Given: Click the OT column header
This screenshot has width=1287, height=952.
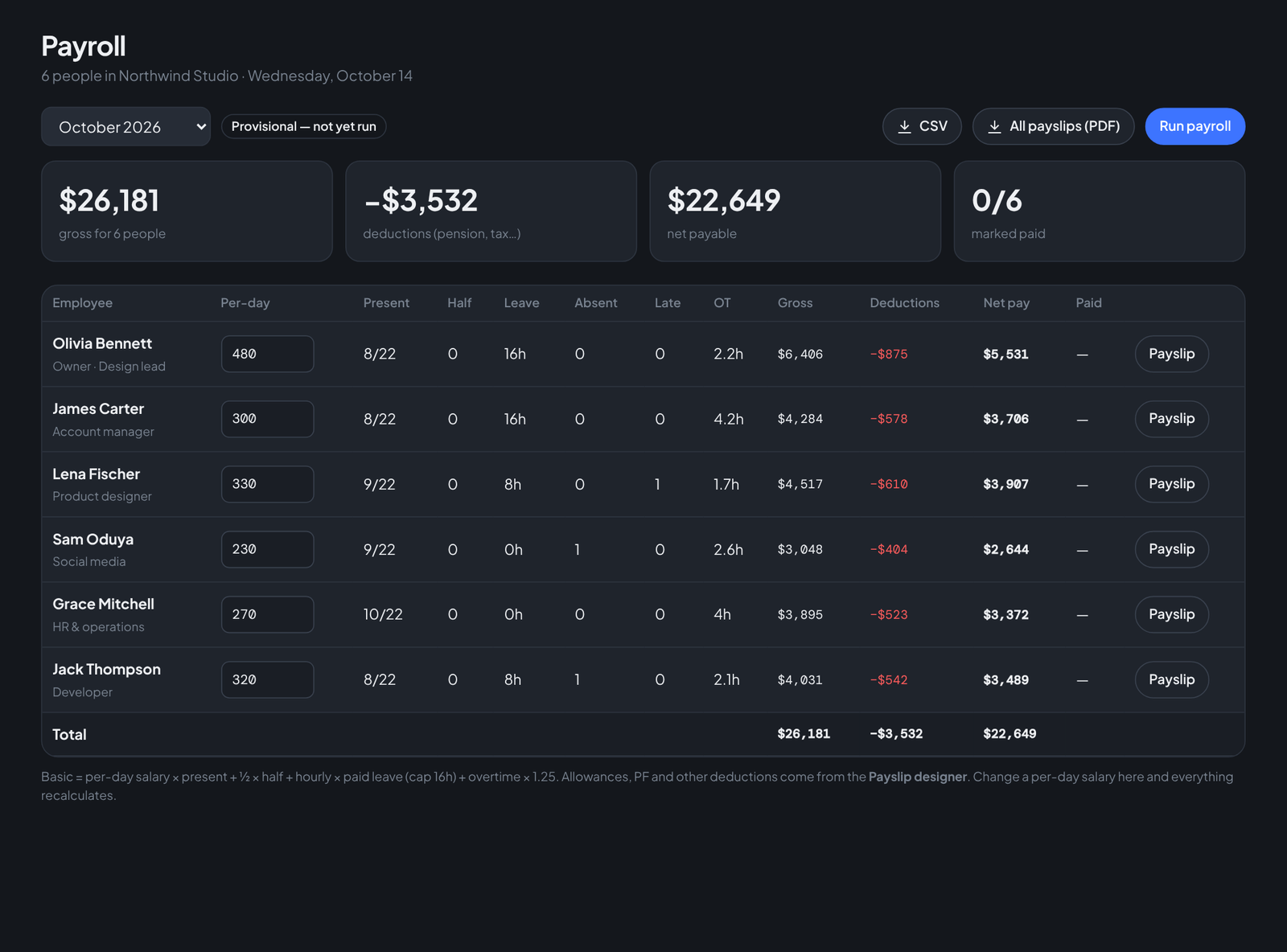Looking at the screenshot, I should coord(722,303).
